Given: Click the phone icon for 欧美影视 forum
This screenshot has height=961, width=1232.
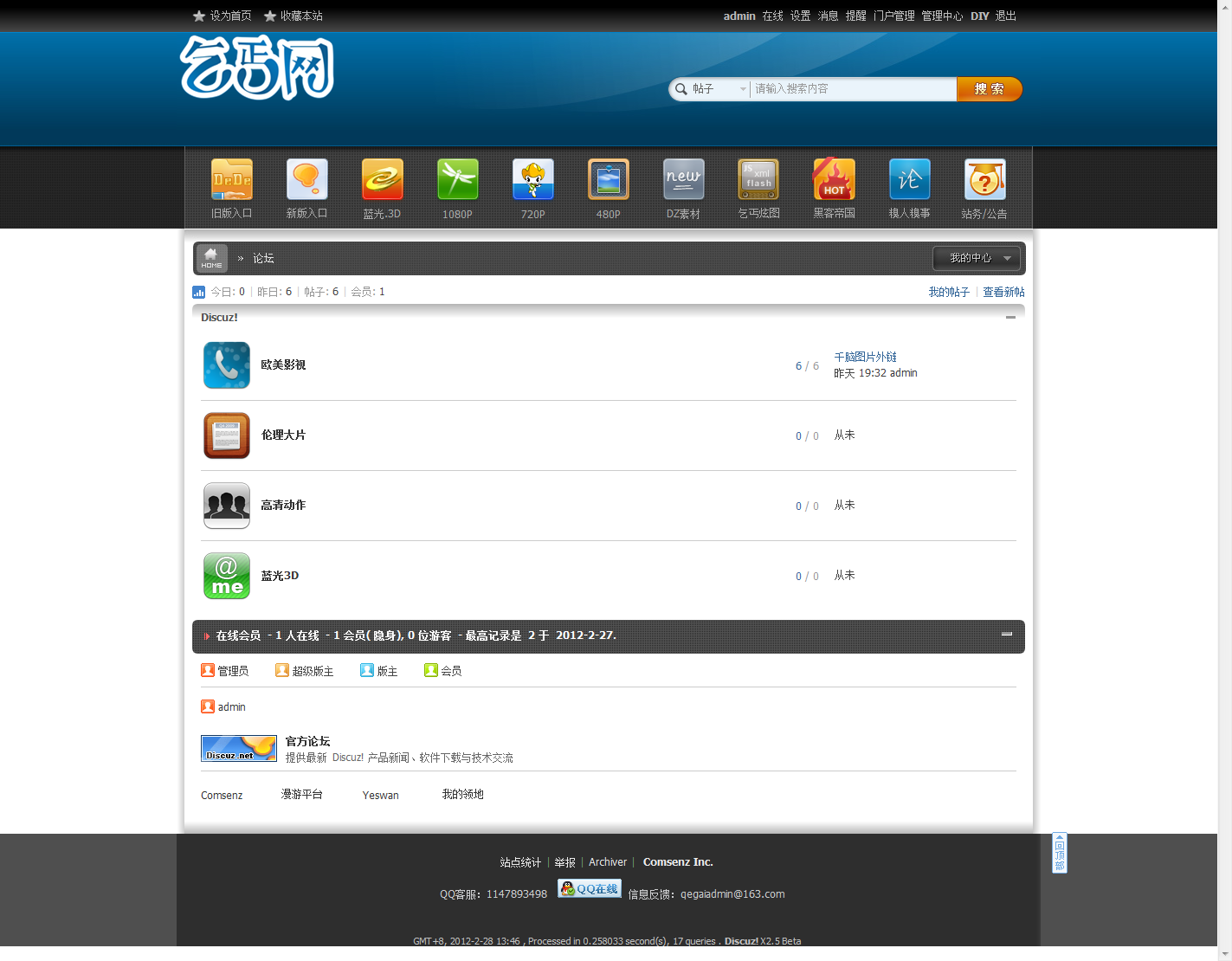Looking at the screenshot, I should pos(227,365).
